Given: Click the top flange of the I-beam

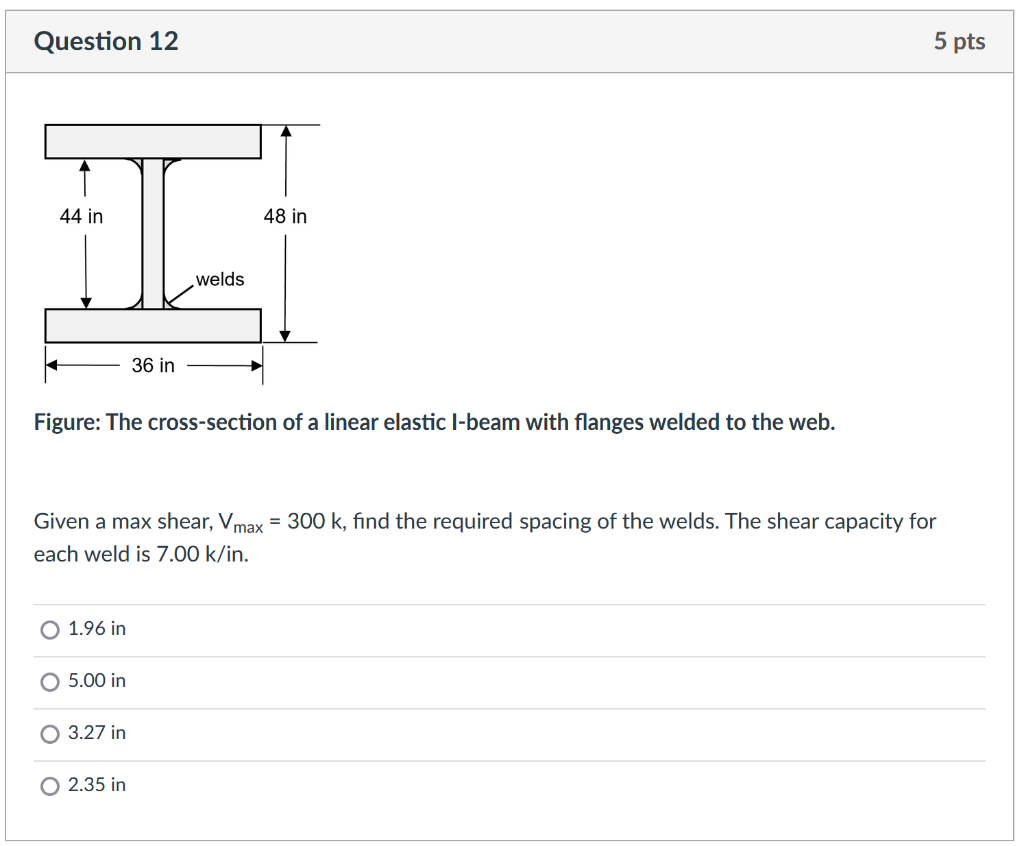Looking at the screenshot, I should pos(152,140).
